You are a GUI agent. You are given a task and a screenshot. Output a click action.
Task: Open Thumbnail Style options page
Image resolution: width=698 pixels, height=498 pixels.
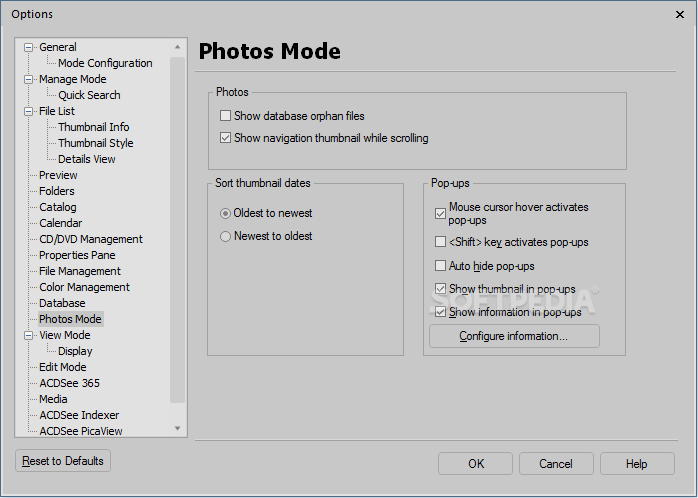96,143
